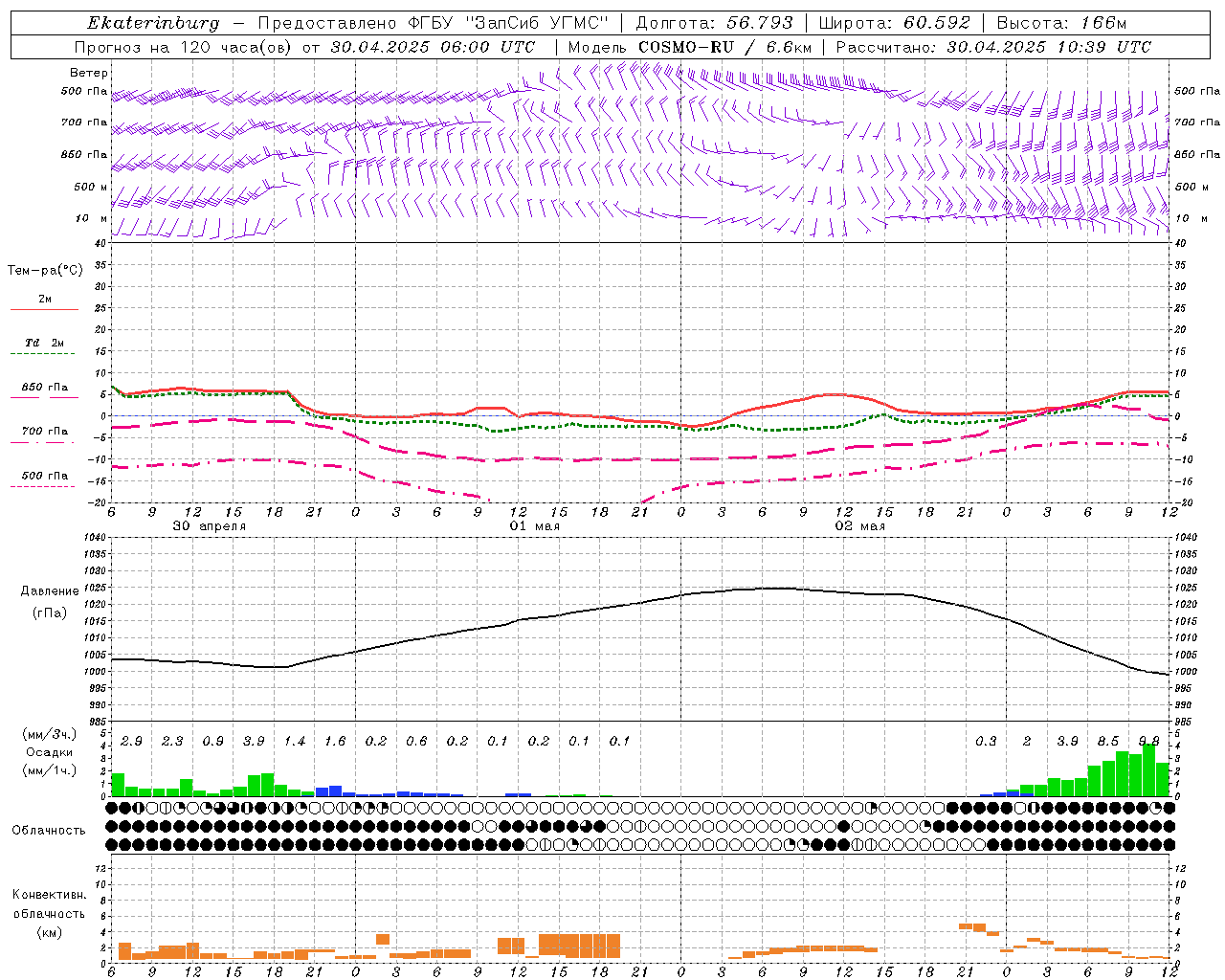Click the 'Высота: 166м' value
The width and height of the screenshot is (1225, 980).
tap(1062, 23)
